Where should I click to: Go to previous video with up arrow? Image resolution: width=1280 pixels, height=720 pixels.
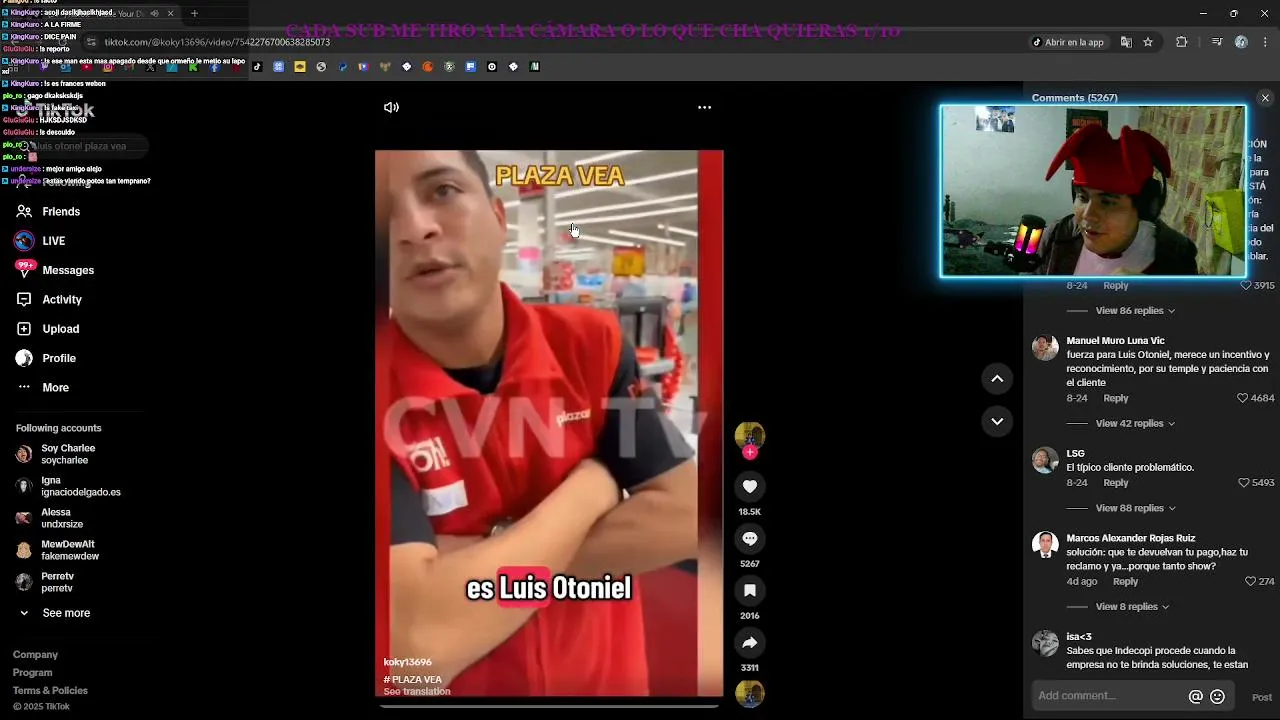click(x=997, y=379)
